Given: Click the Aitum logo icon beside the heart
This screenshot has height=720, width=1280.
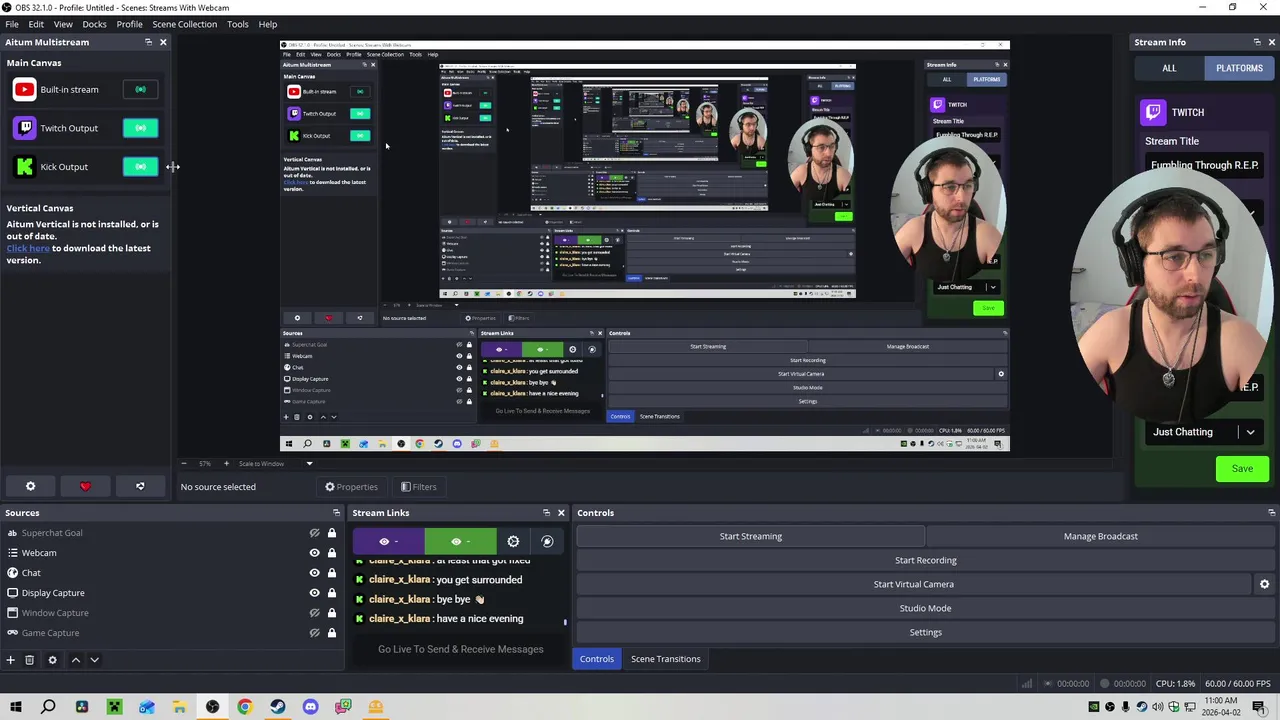Looking at the screenshot, I should 140,487.
